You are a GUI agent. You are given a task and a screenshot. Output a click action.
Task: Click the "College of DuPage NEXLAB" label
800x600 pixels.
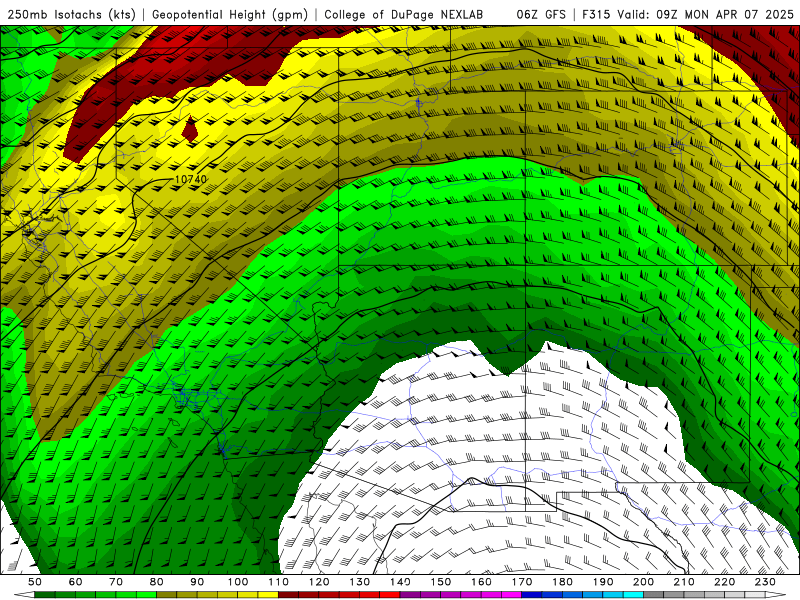[403, 15]
